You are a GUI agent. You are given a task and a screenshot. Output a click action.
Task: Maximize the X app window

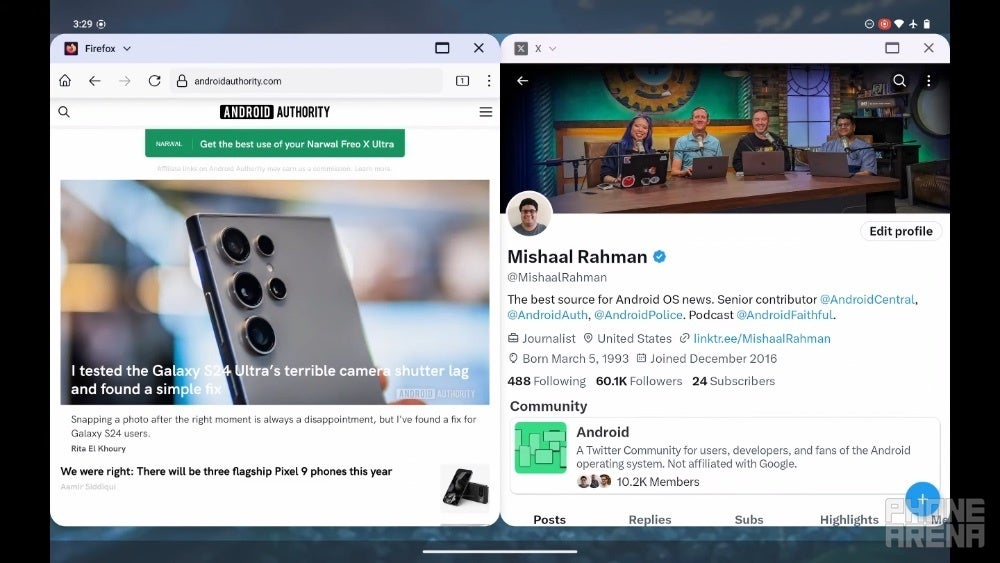(892, 48)
